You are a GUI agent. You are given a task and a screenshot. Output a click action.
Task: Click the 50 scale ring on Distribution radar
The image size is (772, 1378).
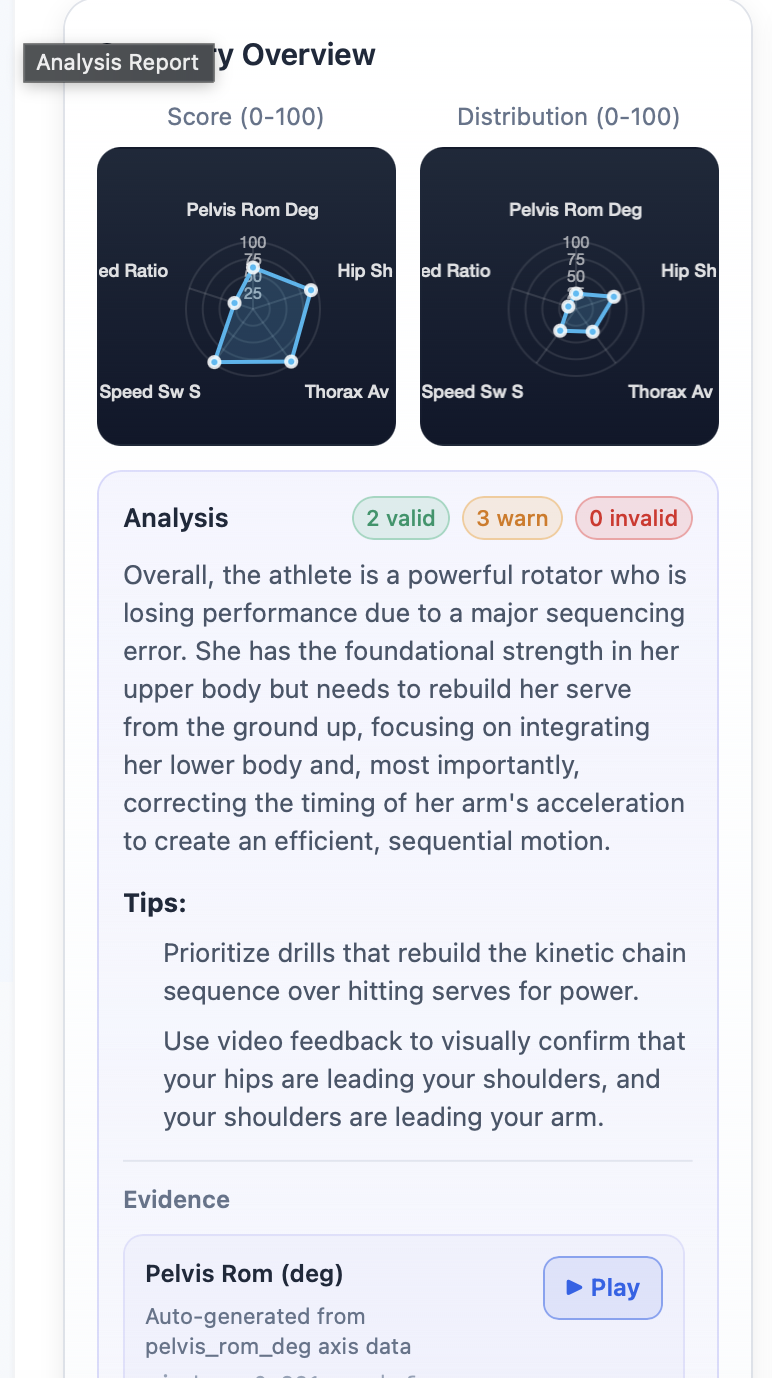point(574,278)
